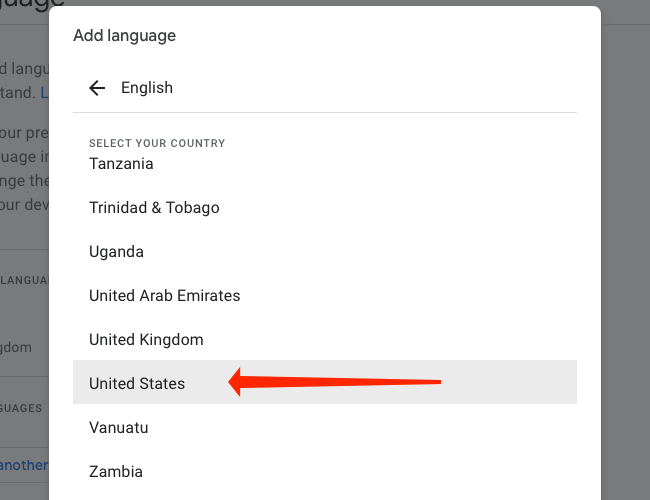The image size is (650, 500).
Task: Click the English language header text
Action: coord(147,88)
